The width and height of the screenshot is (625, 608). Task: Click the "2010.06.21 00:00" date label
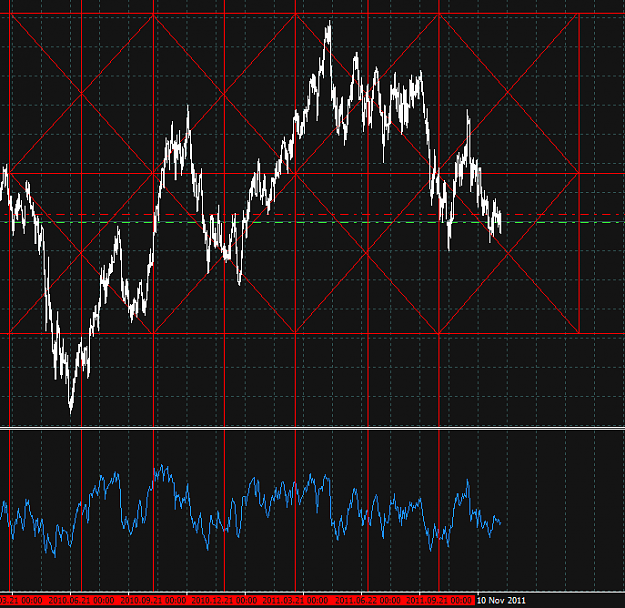(81, 600)
